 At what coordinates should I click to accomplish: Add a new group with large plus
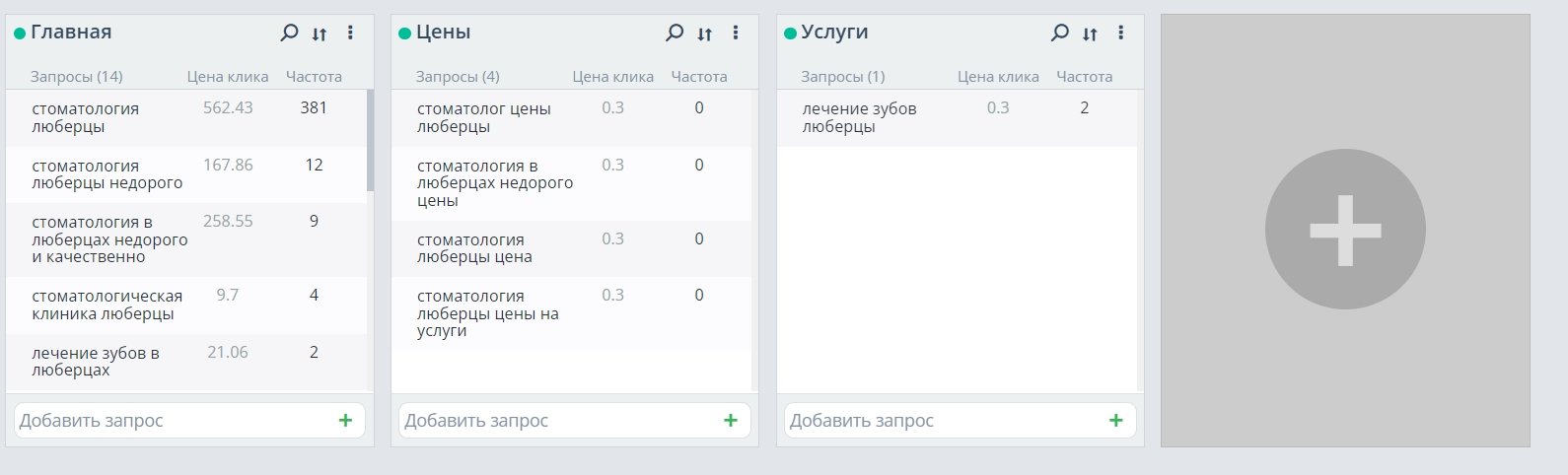(1344, 230)
